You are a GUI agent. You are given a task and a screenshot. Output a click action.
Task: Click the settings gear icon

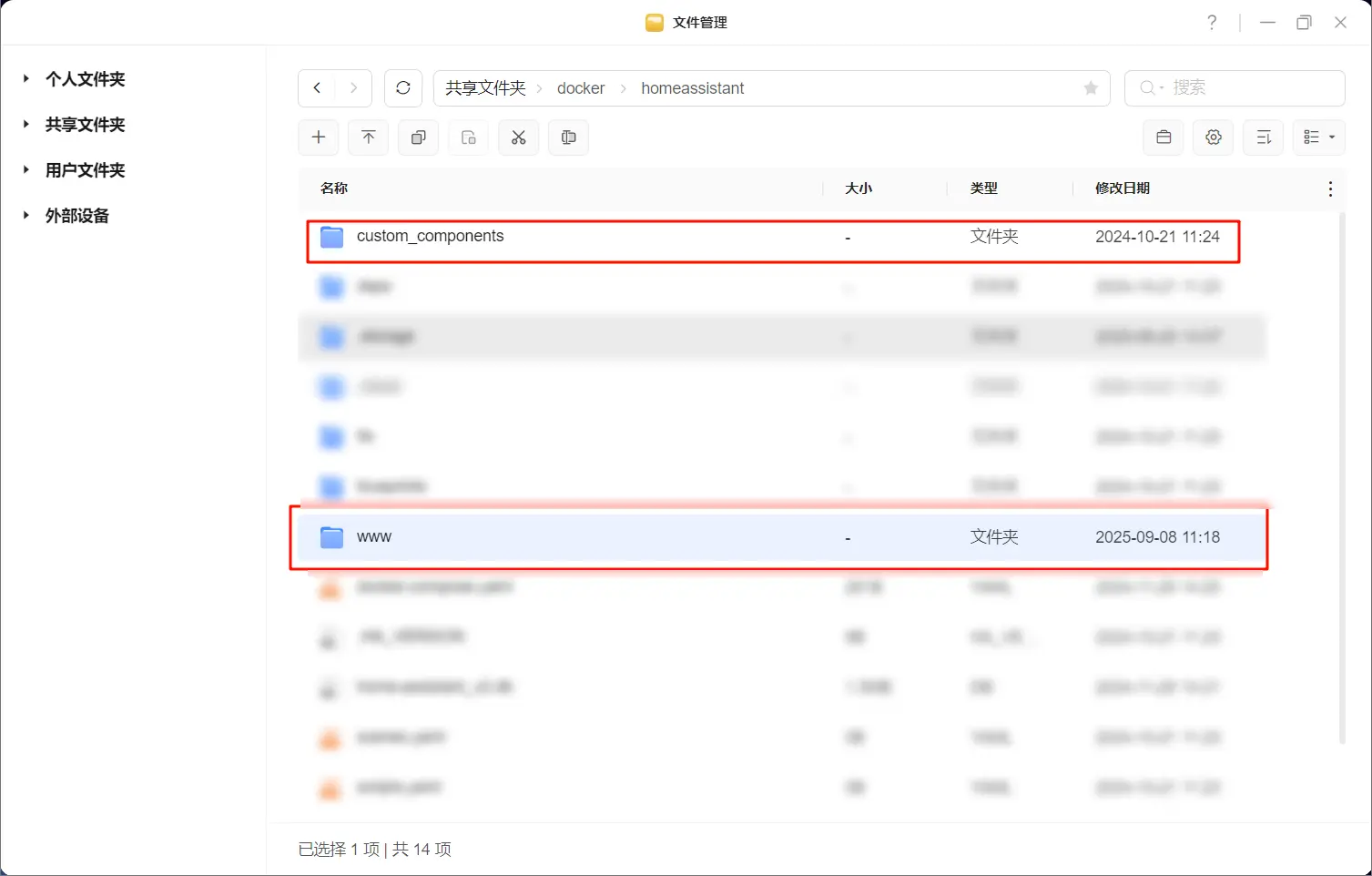coord(1214,138)
